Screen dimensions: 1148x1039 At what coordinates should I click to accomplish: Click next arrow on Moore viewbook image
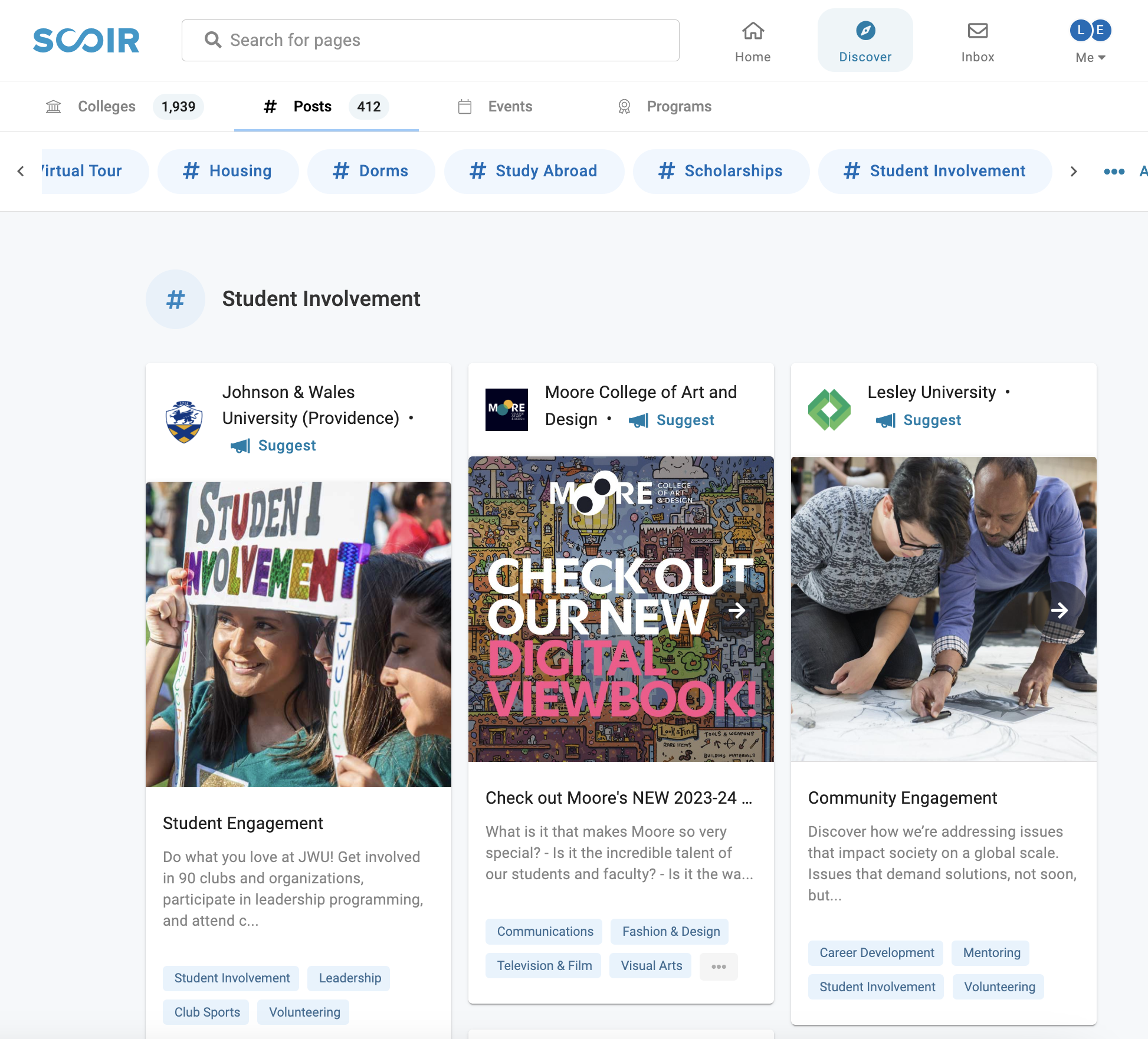coord(737,610)
